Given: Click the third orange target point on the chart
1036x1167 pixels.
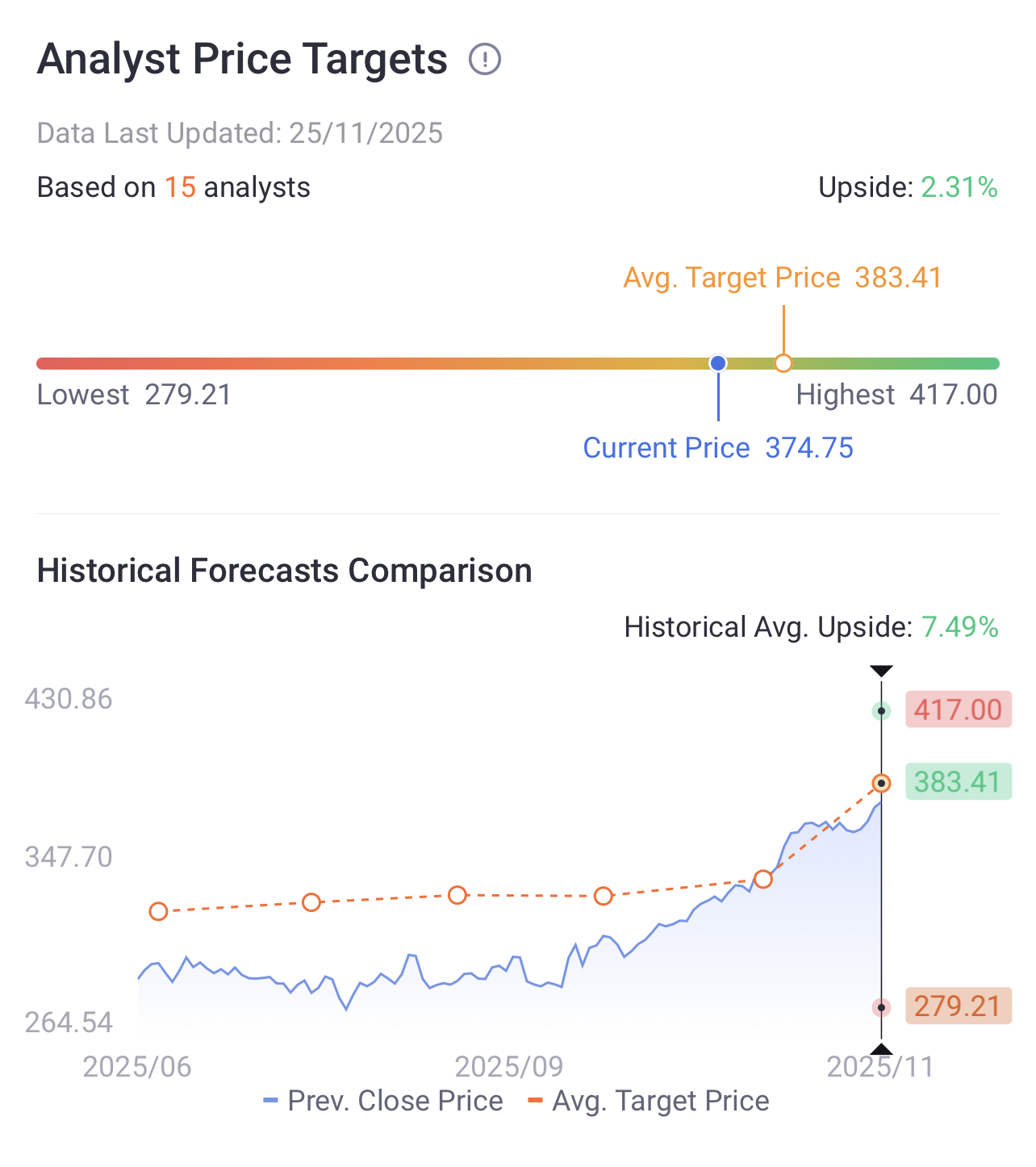Looking at the screenshot, I should (457, 895).
